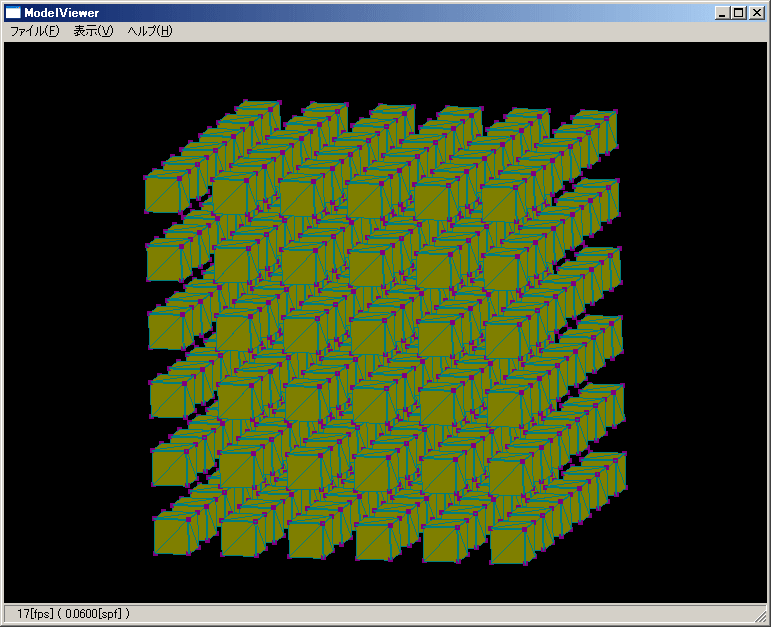Click the window resize grip corner
Viewport: 771px width, 627px height.
[761, 616]
